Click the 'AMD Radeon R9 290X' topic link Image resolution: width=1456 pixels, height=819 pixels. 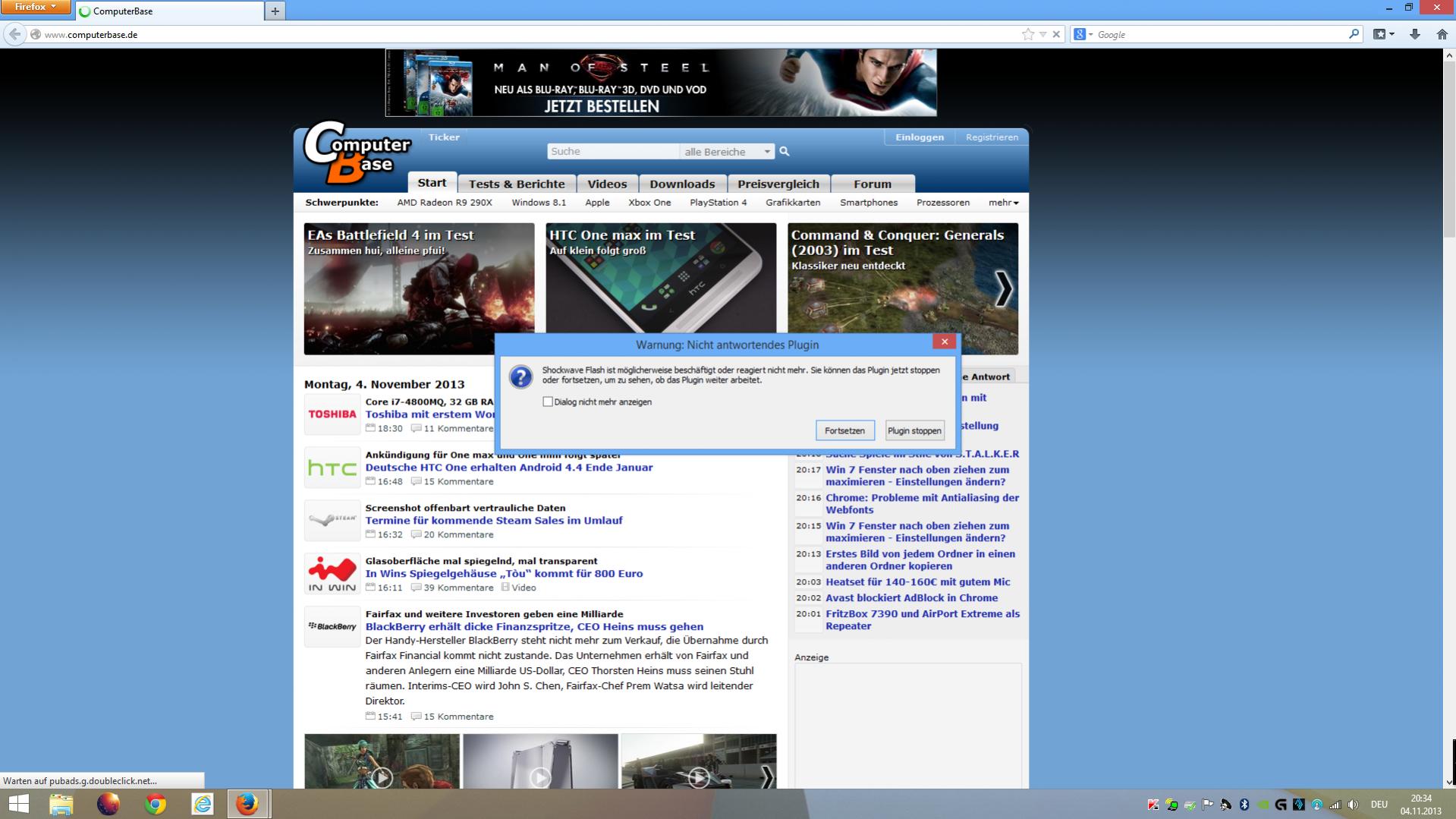pyautogui.click(x=445, y=203)
